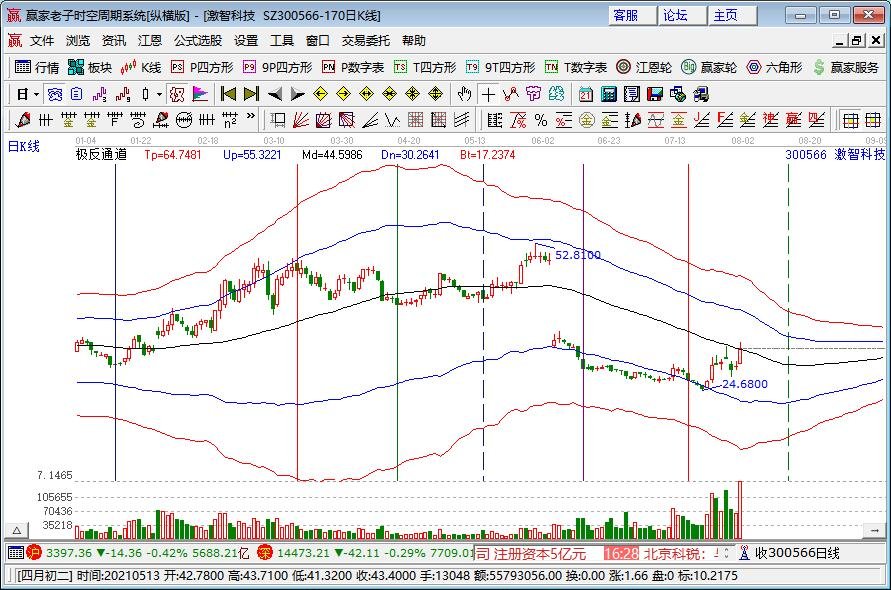
Task: Click the hand pan tool icon
Action: [x=464, y=94]
